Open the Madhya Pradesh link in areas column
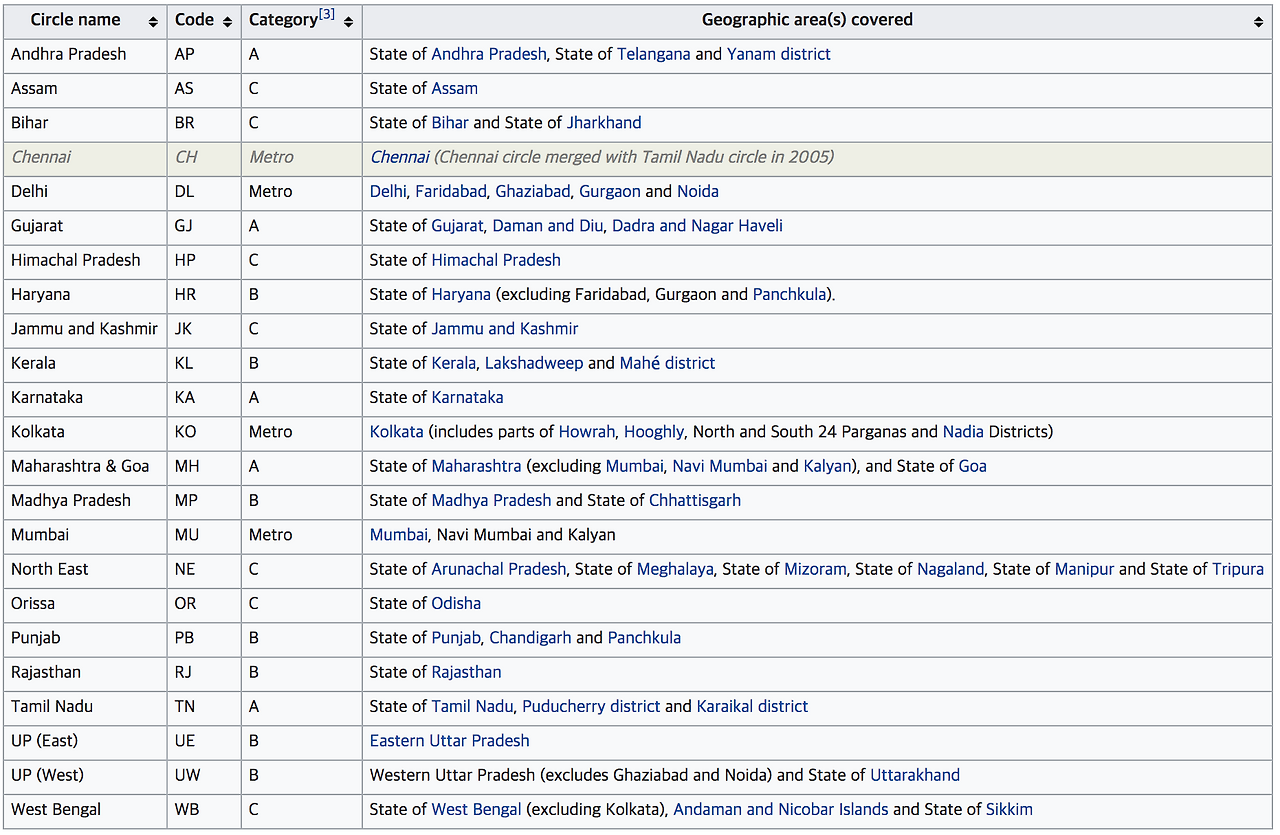Screen dimensions: 1280x835 point(492,500)
